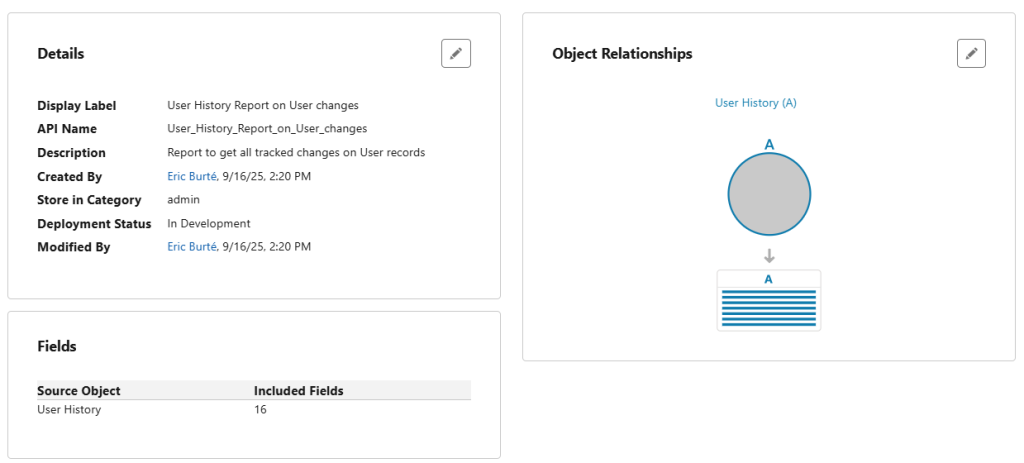This screenshot has width=1024, height=463.
Task: Click the blue striped table diagram icon
Action: (769, 300)
